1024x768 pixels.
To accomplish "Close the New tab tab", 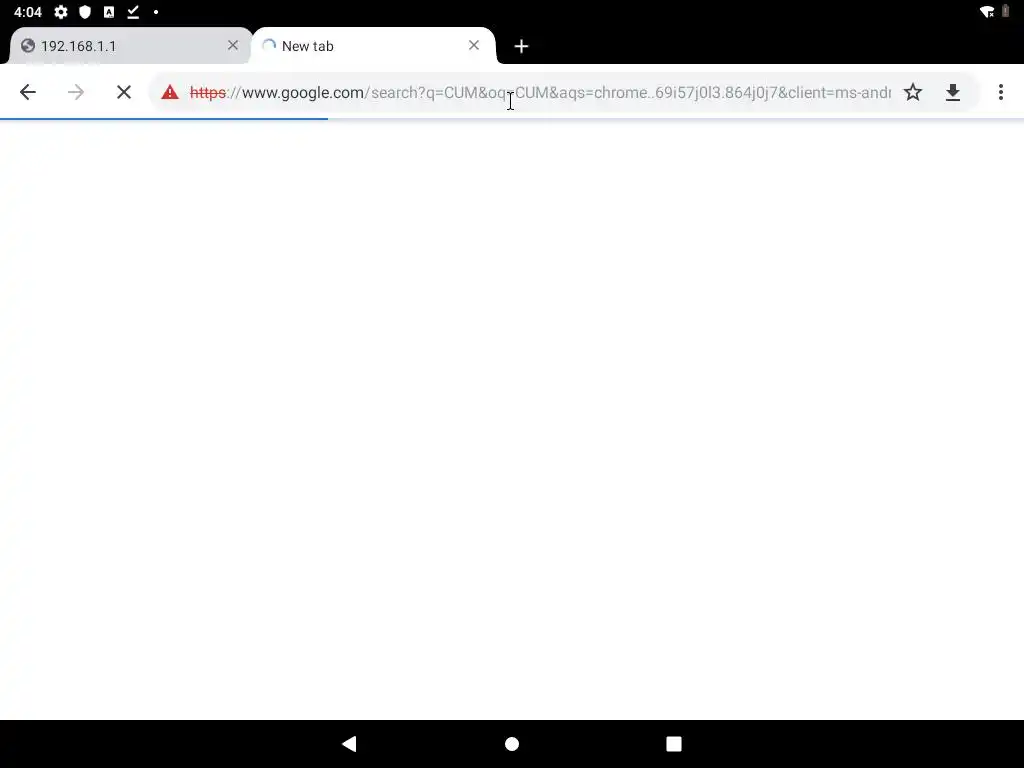I will pos(474,45).
